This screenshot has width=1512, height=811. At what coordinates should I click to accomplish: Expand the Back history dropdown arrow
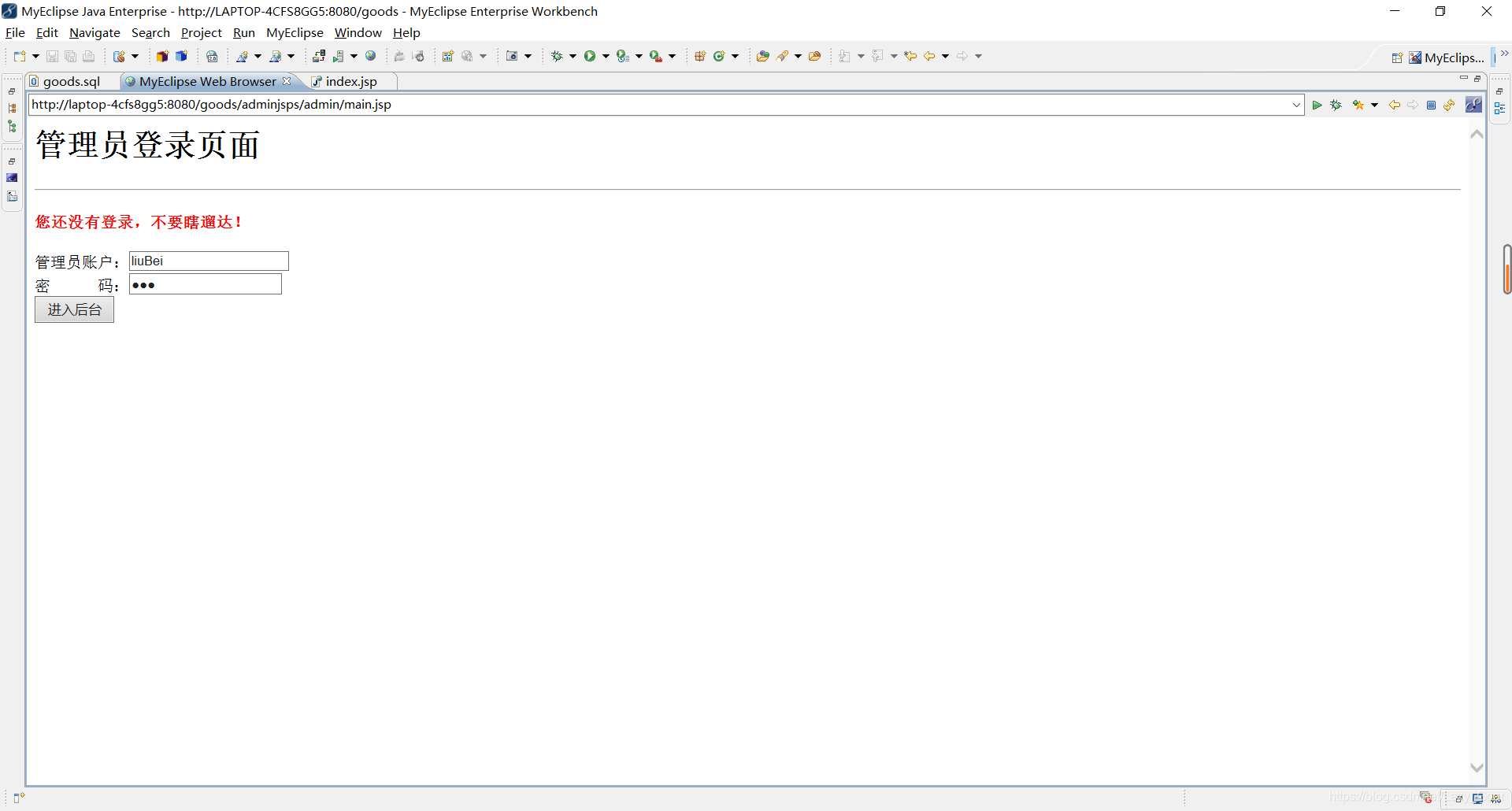pos(945,56)
